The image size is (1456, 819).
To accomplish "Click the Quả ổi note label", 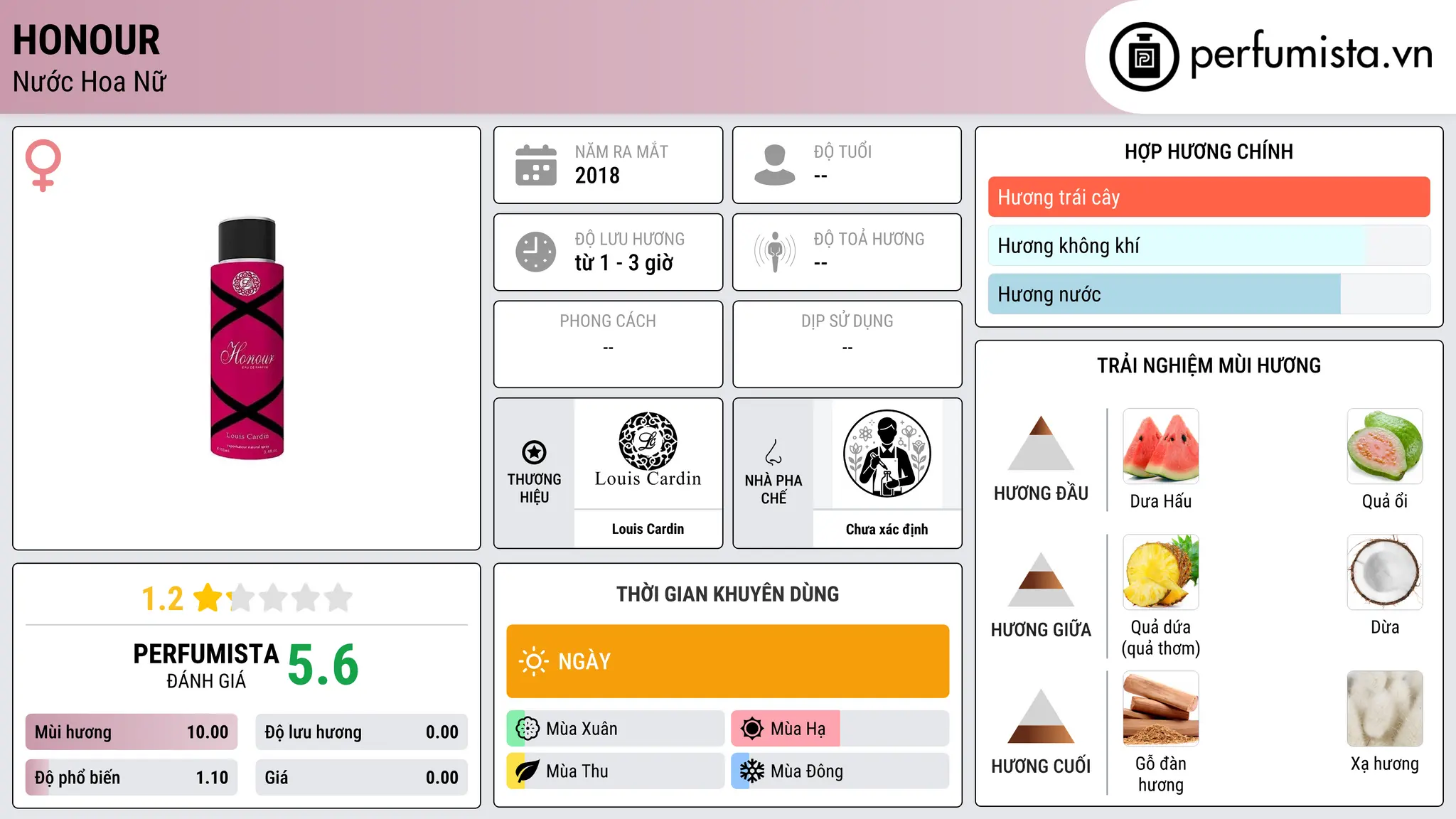I will click(x=1385, y=501).
